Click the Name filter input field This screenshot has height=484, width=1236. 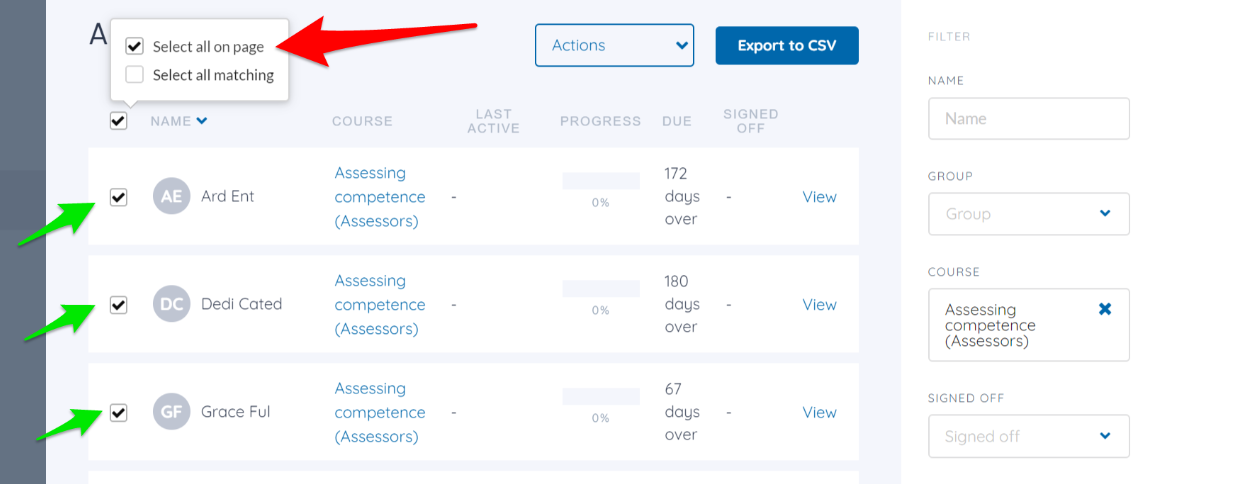tap(1029, 118)
